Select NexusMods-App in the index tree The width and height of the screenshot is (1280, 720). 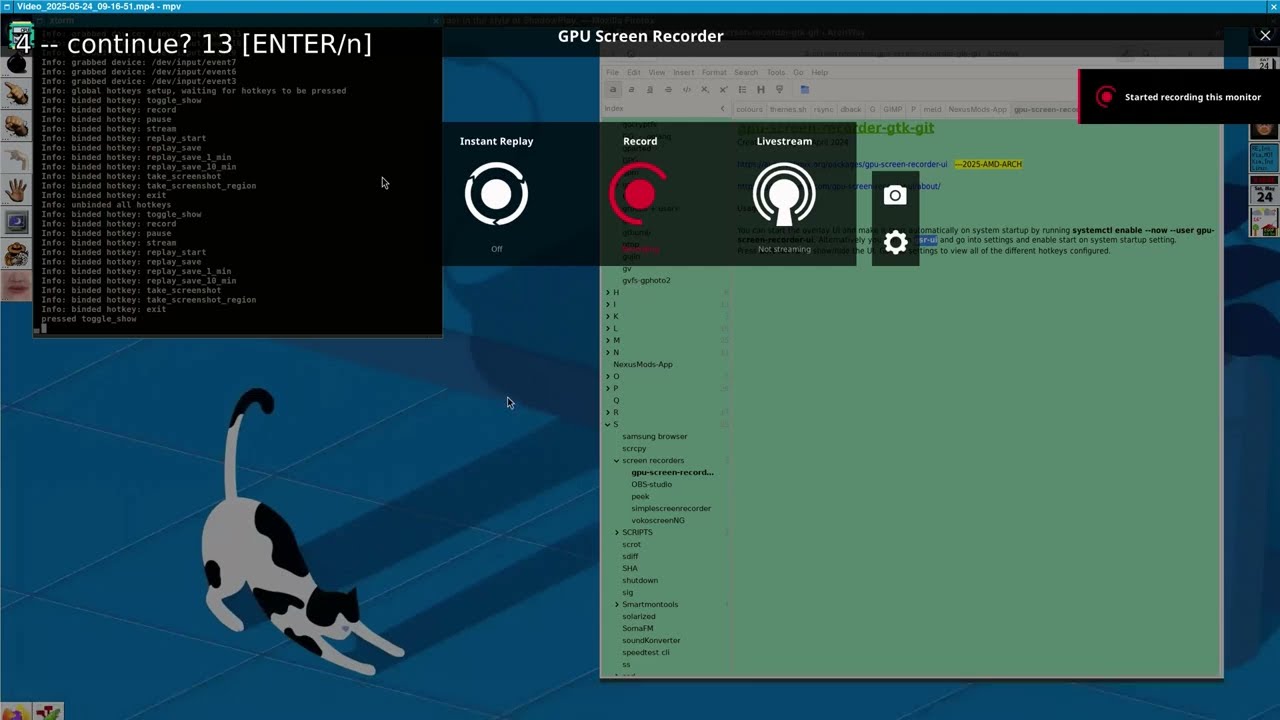pyautogui.click(x=643, y=364)
